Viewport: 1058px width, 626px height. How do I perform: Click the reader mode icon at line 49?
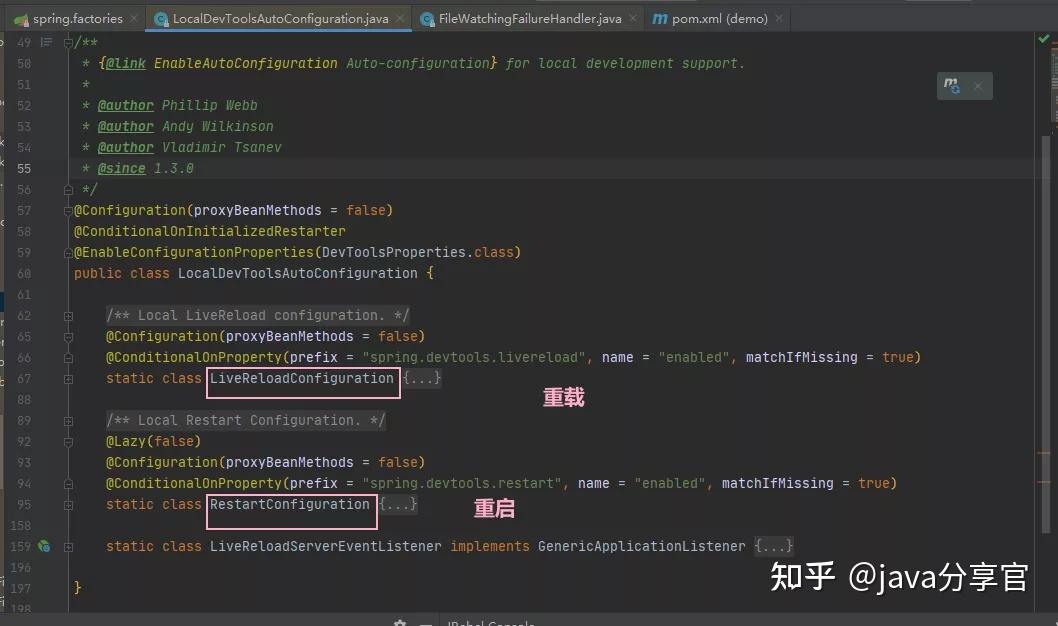coord(46,42)
